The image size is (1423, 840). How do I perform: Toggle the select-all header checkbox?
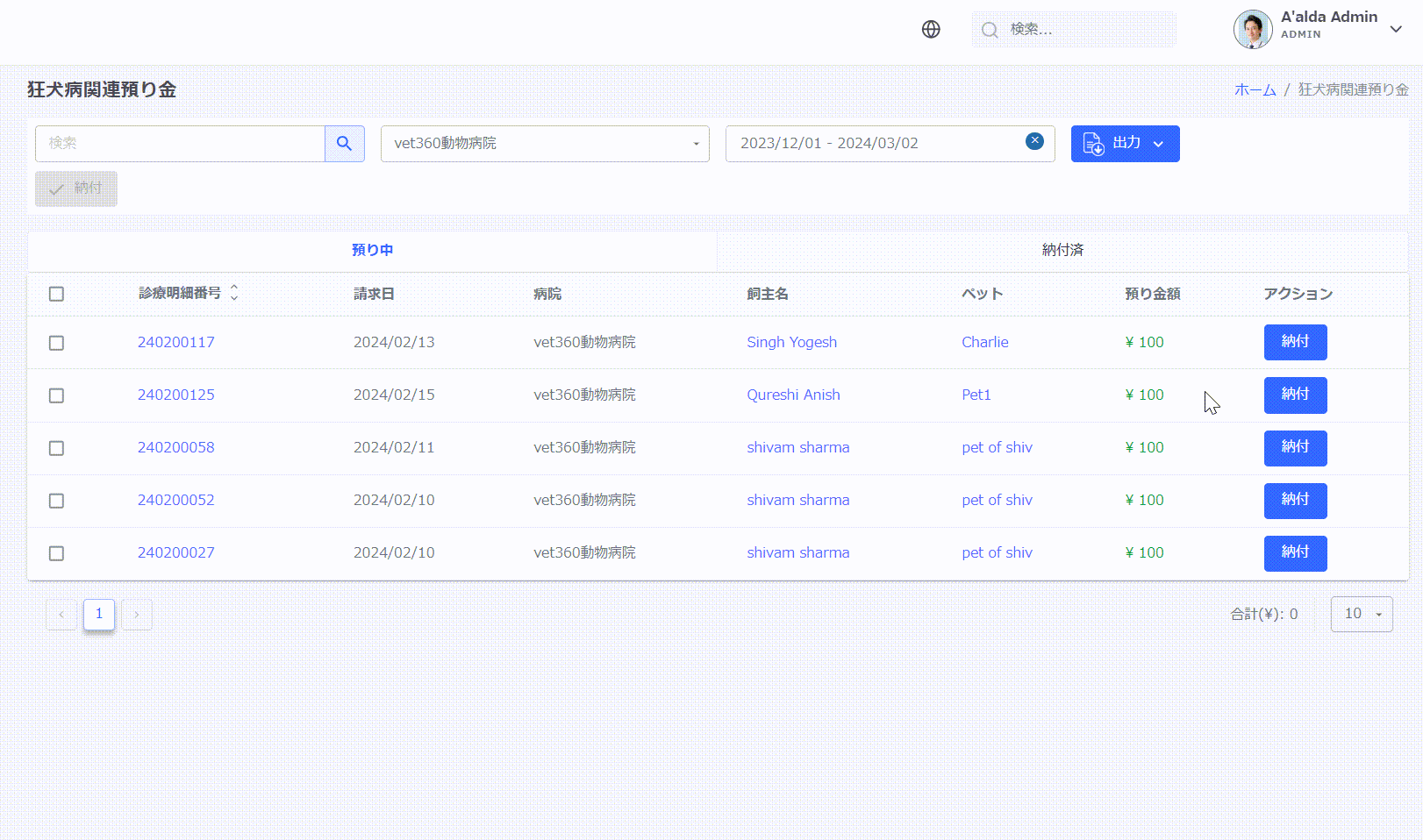[56, 294]
